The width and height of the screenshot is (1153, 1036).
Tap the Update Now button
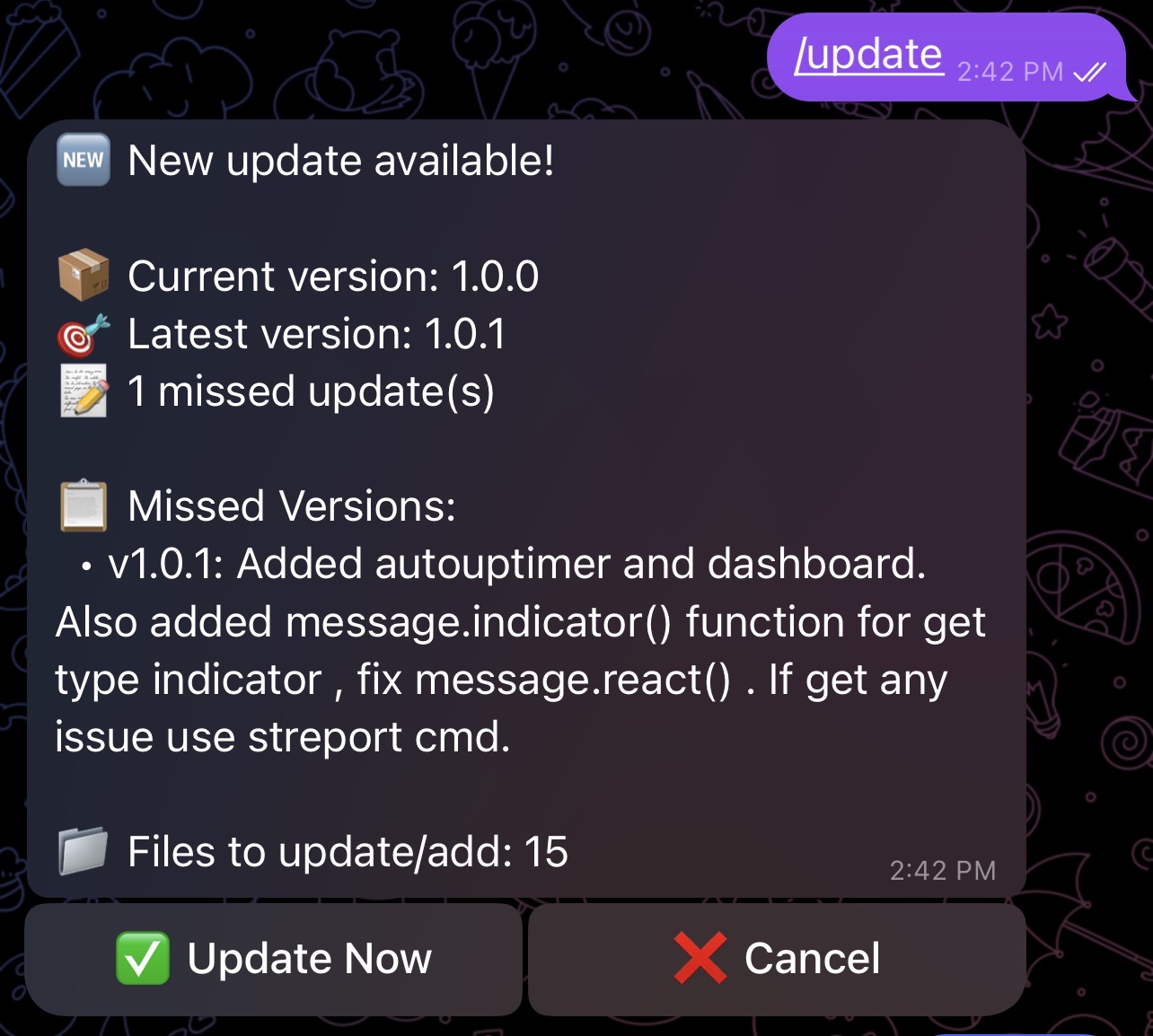274,959
